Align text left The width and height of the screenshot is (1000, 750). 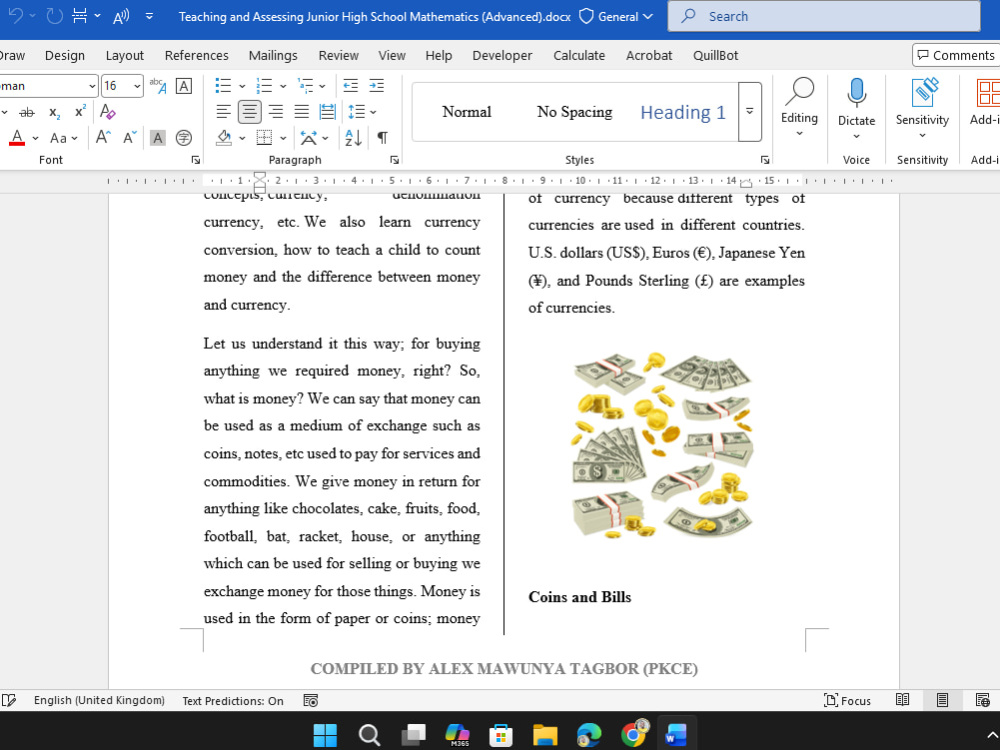click(223, 112)
